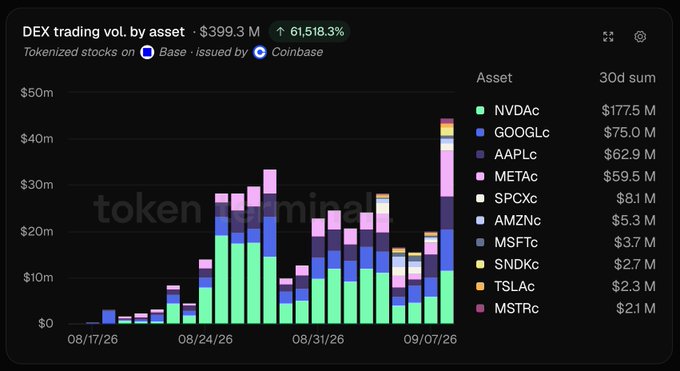Select MSTRc asset label in legend

(x=517, y=309)
